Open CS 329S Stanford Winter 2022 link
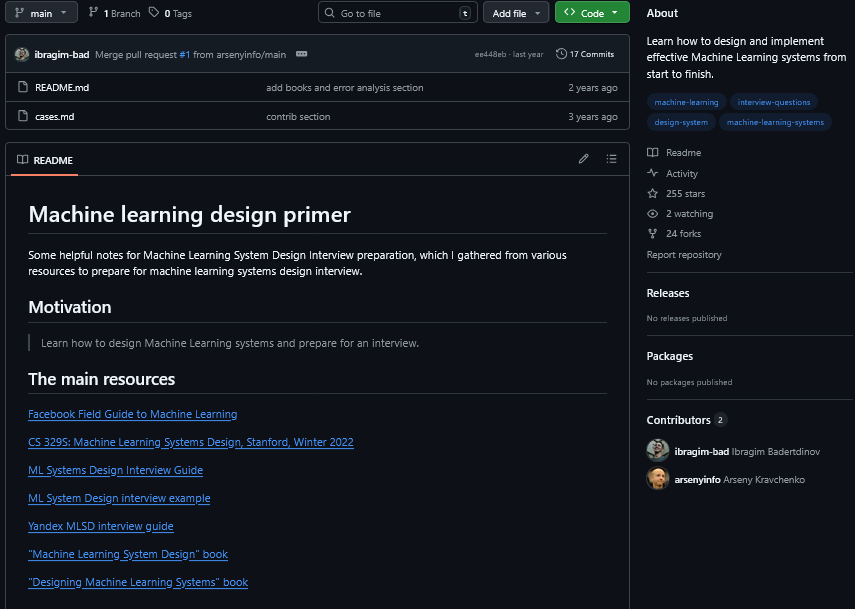 tap(191, 442)
